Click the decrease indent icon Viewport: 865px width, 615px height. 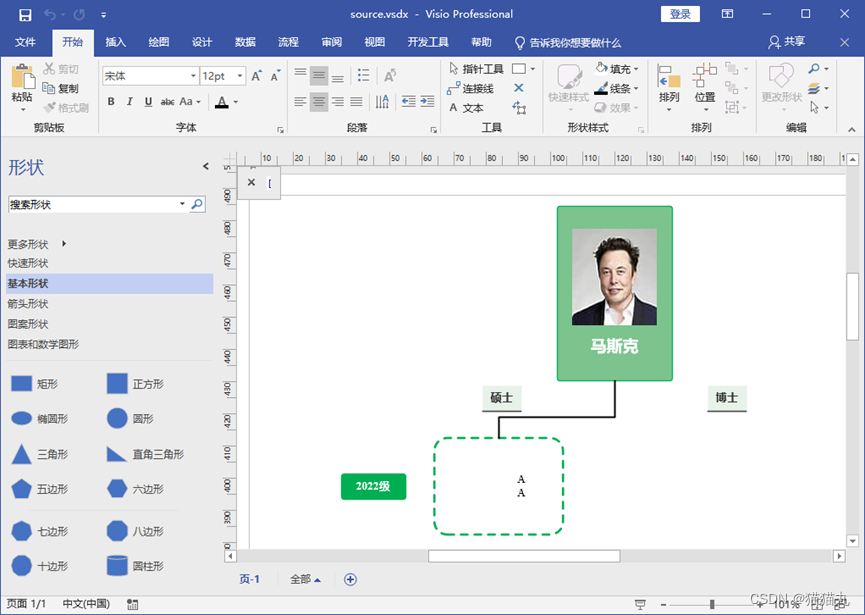pos(408,101)
